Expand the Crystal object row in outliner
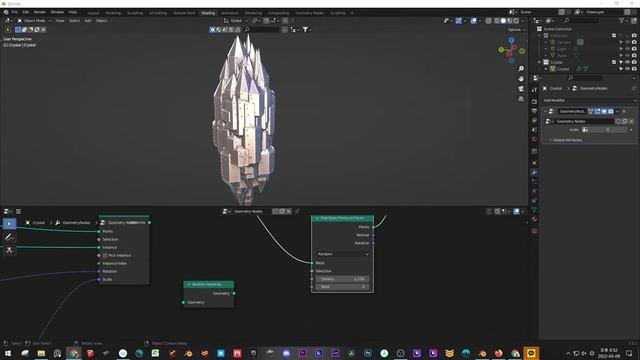The image size is (640, 360). click(546, 69)
